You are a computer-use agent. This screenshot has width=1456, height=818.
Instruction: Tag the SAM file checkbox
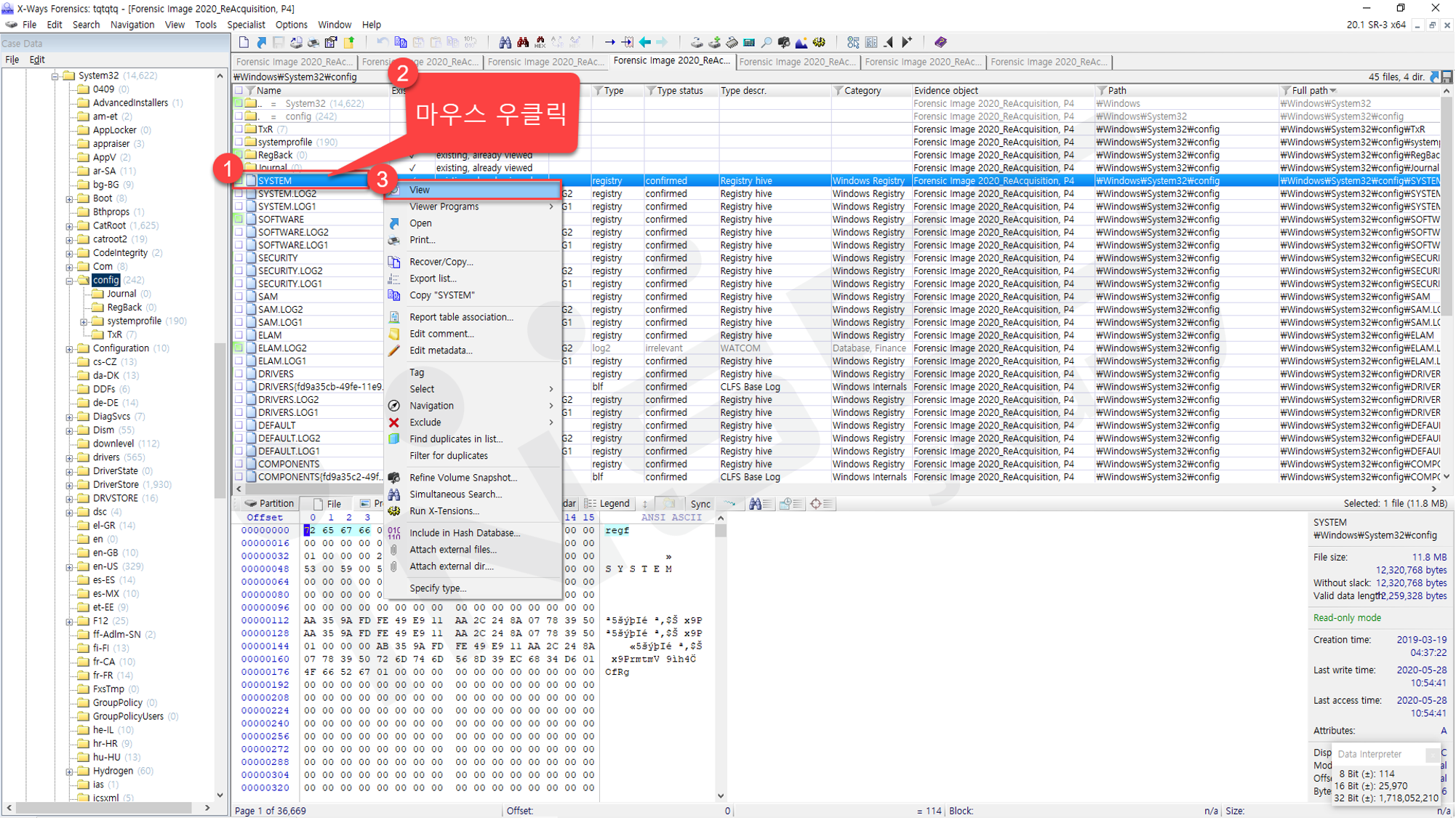pyautogui.click(x=239, y=297)
